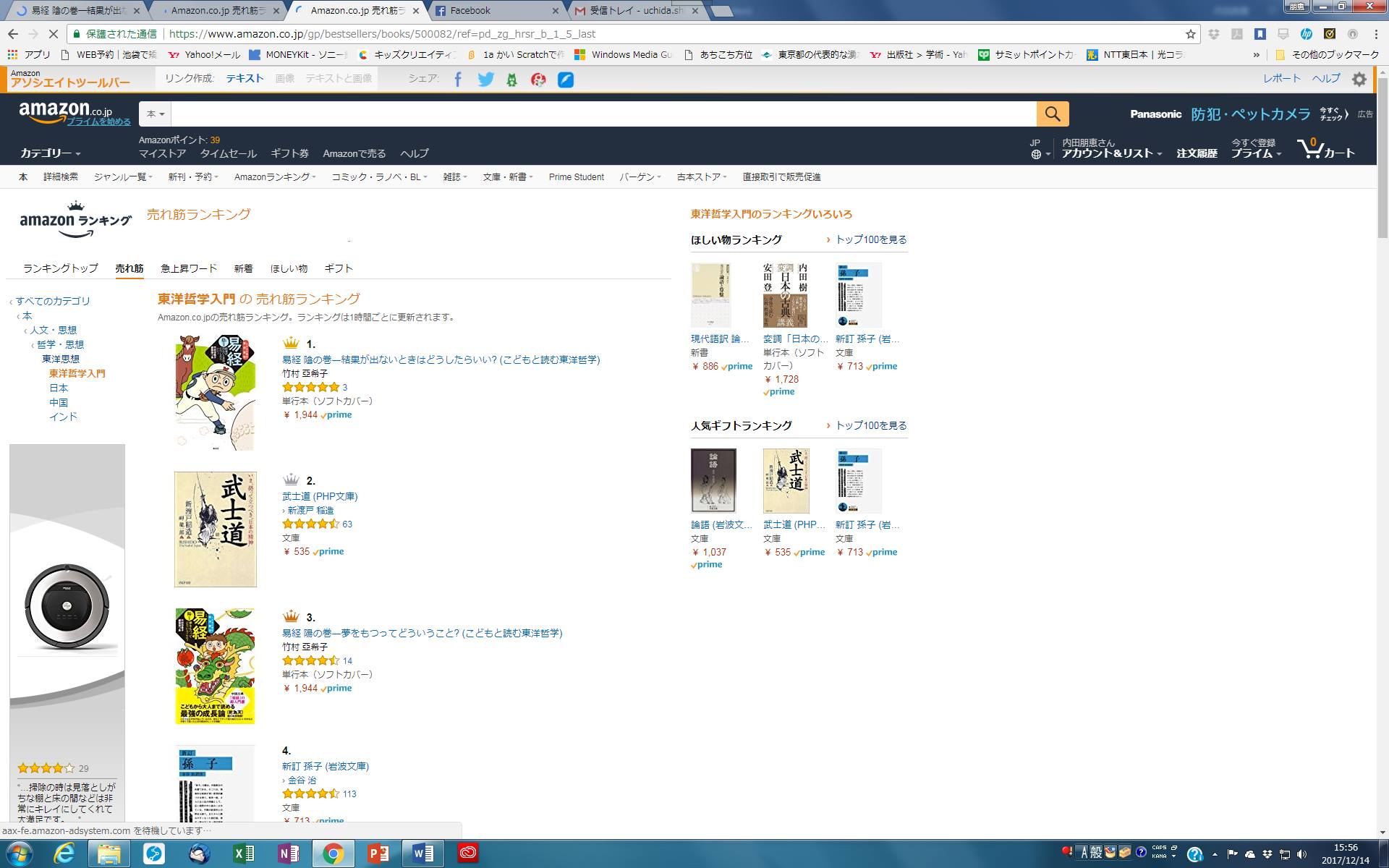The image size is (1389, 868).
Task: Click the Hatena share icon in toolbar
Action: pos(538,80)
